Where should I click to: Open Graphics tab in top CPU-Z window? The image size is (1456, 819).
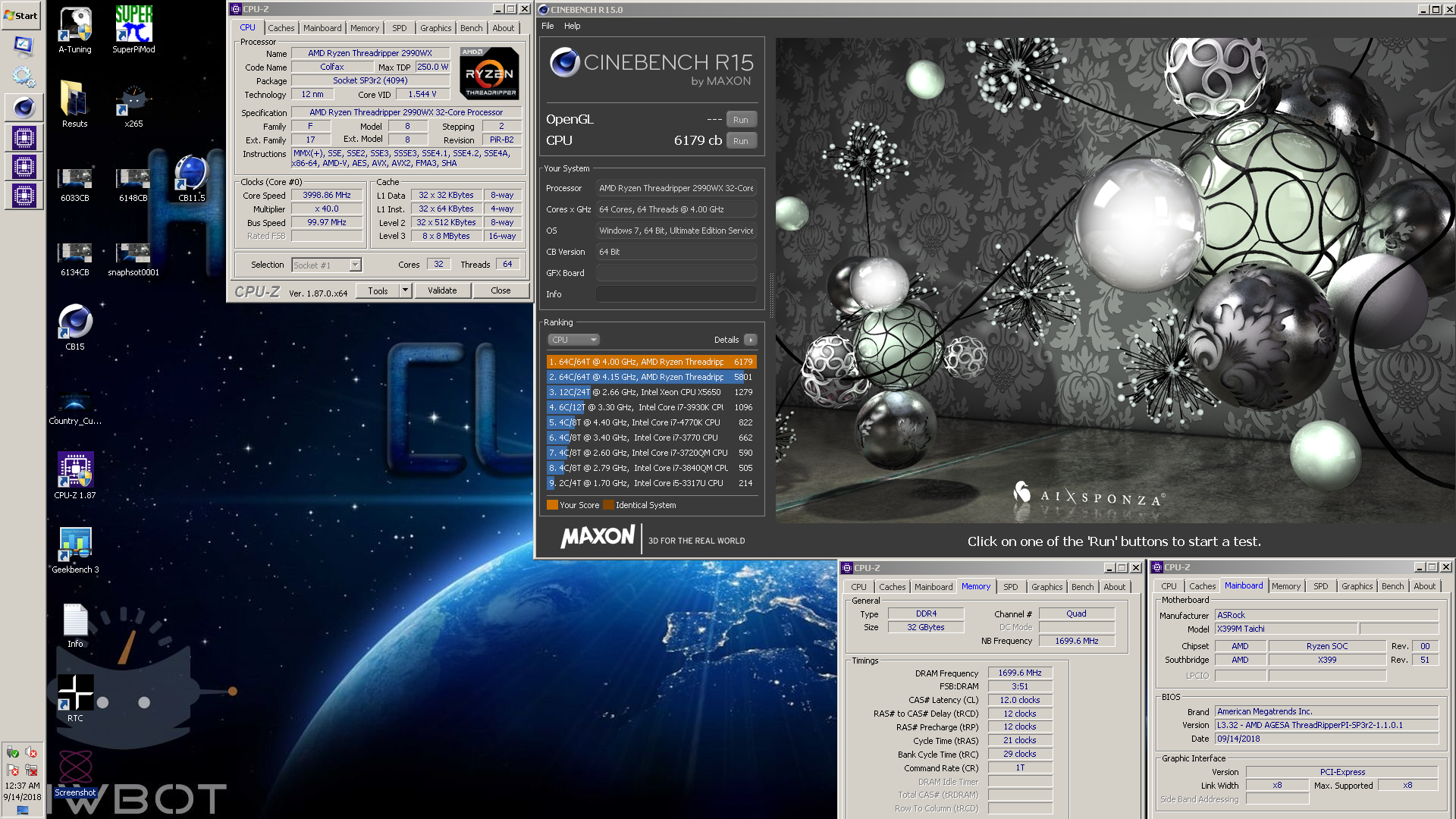(x=436, y=28)
